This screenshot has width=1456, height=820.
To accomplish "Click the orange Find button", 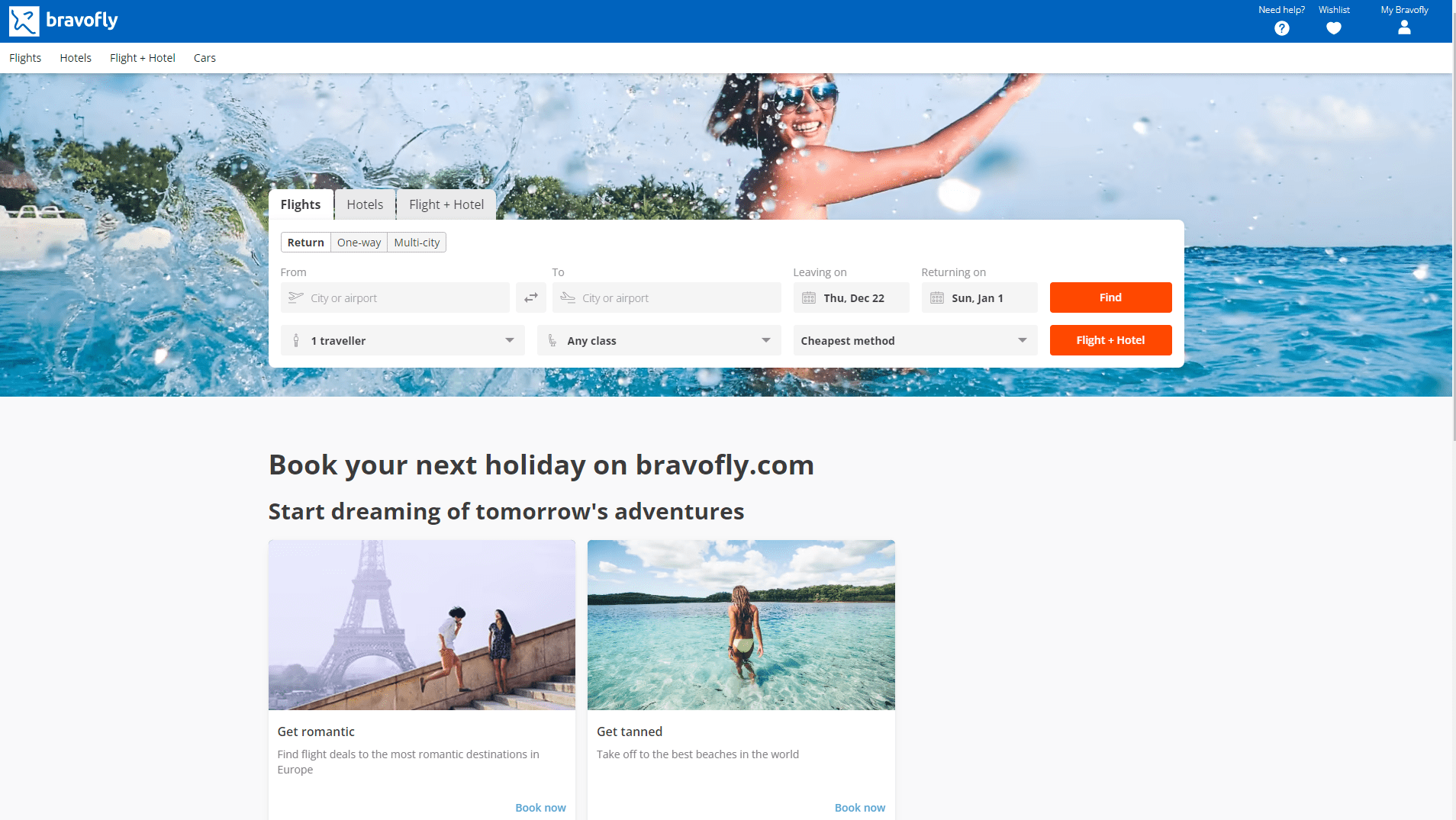I will (x=1110, y=297).
